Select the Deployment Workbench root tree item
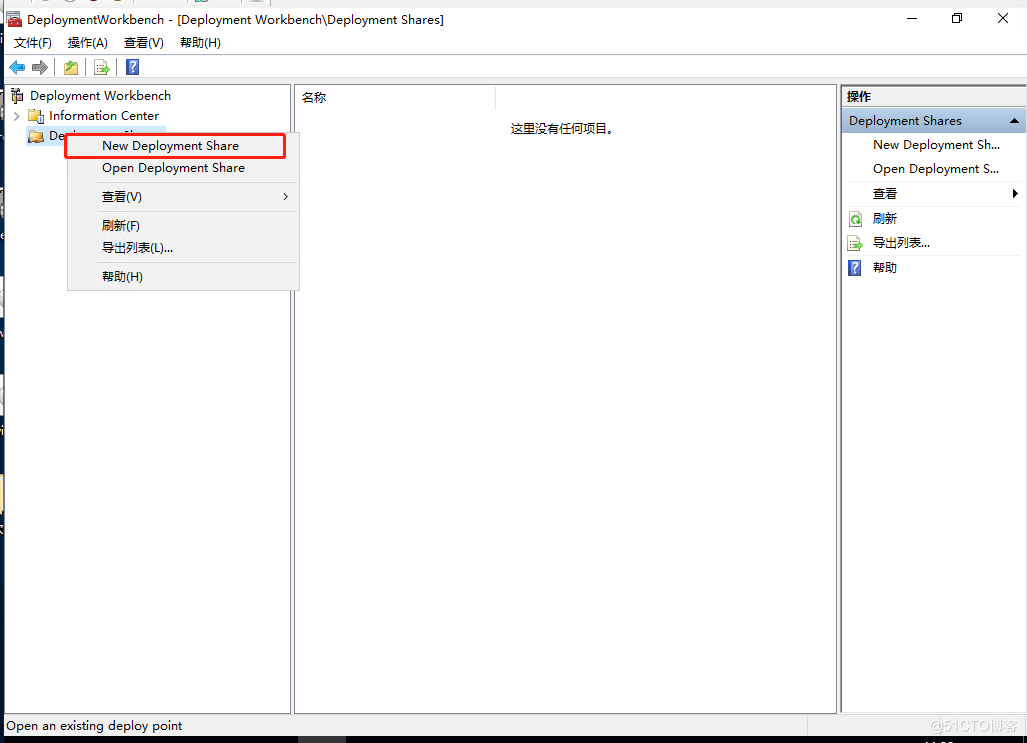 [x=100, y=96]
